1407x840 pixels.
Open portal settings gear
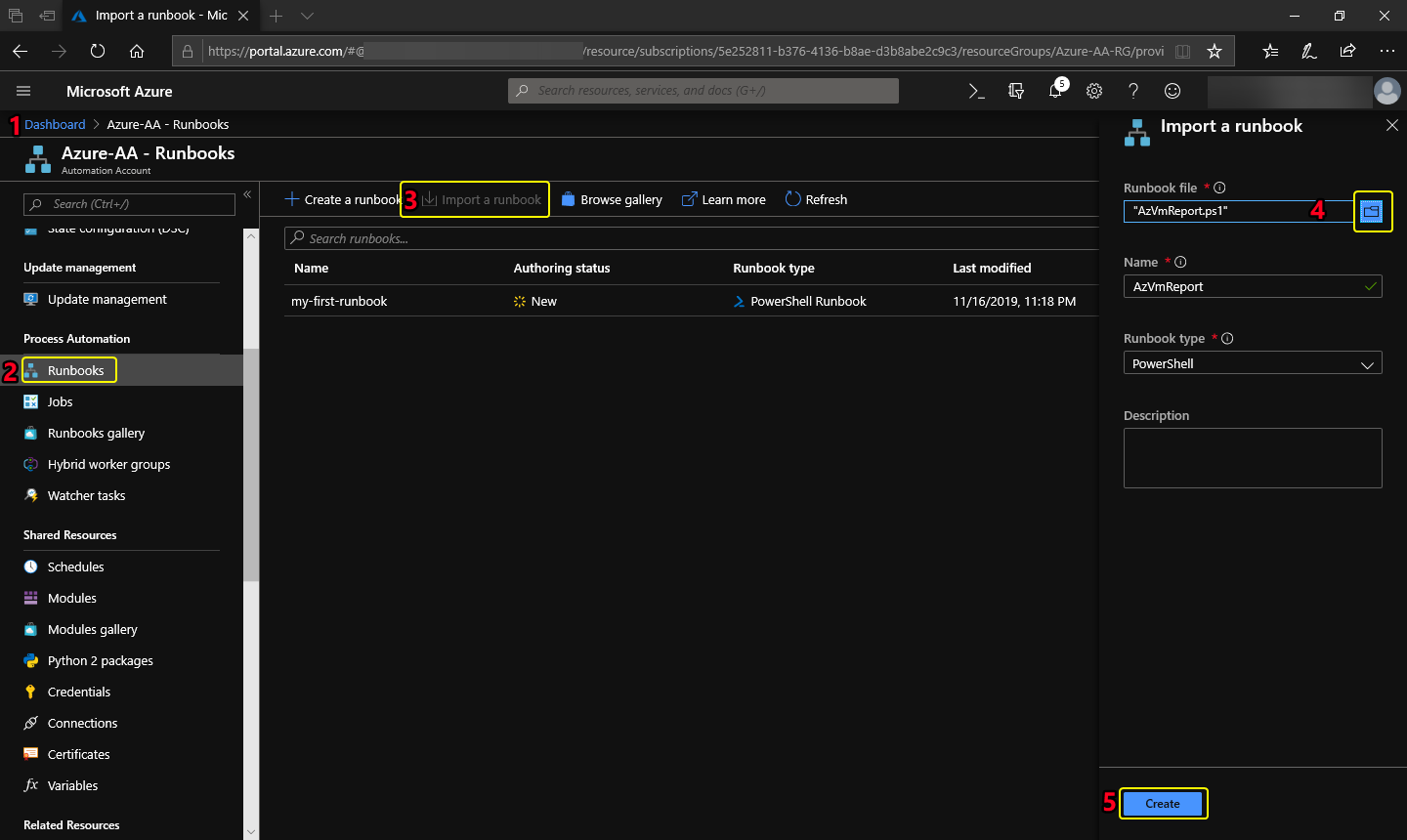pos(1094,91)
